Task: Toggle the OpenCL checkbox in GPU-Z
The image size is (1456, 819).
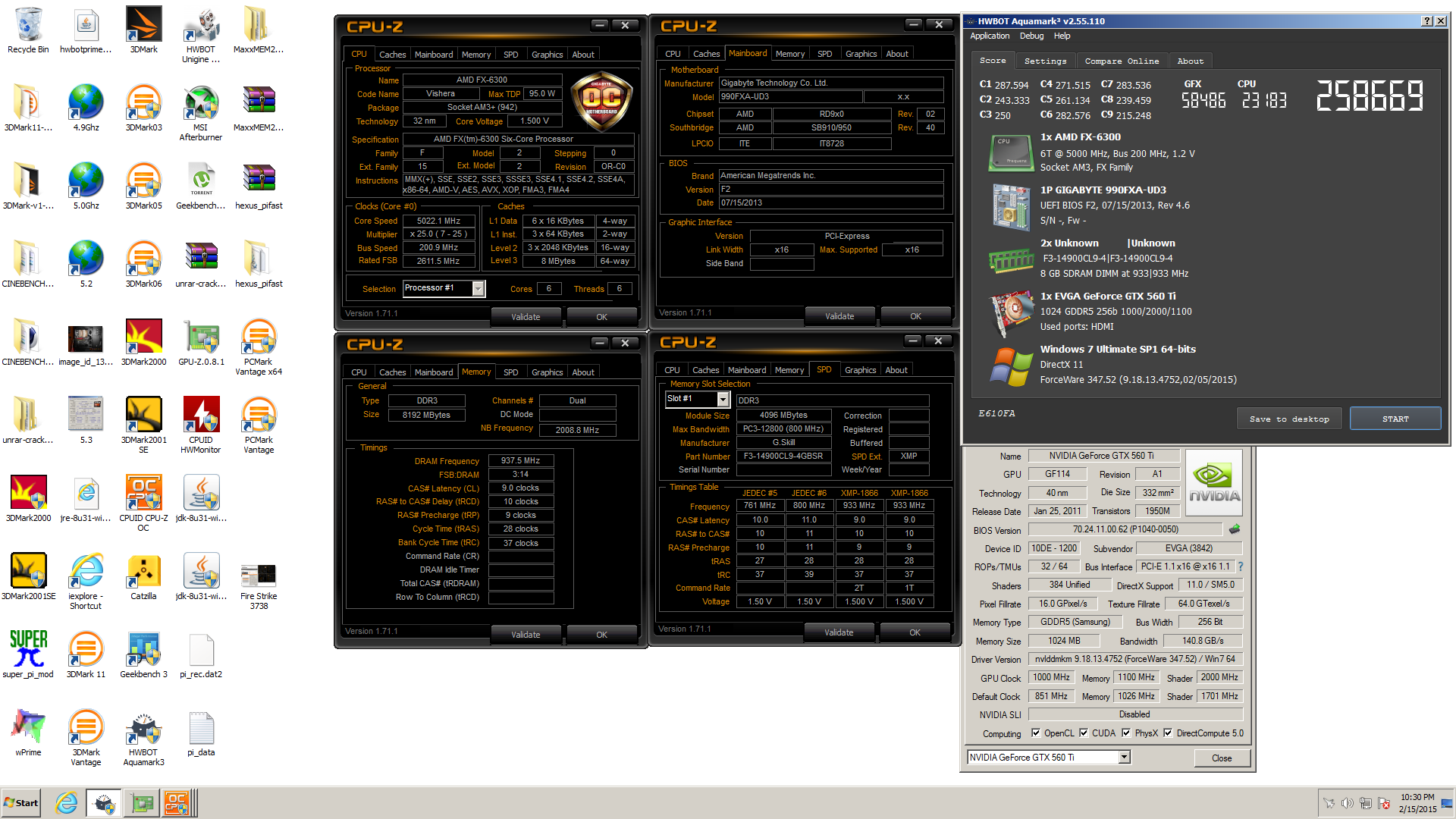Action: [x=1036, y=733]
